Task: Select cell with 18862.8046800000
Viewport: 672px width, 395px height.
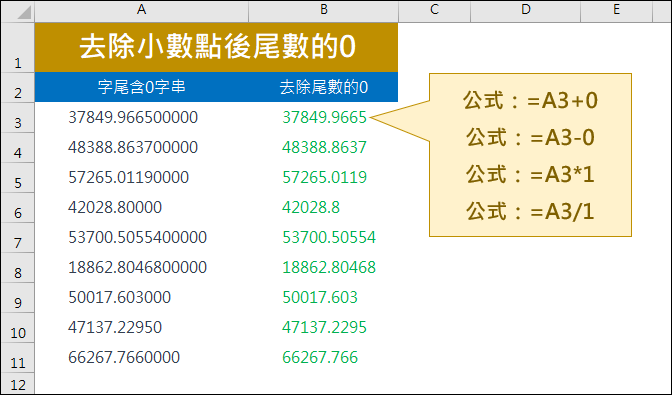Action: (x=141, y=267)
